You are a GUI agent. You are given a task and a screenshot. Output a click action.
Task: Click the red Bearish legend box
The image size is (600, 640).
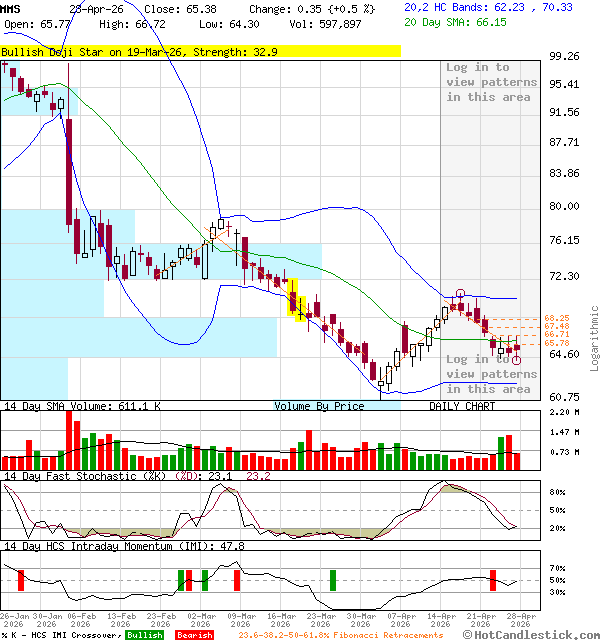coord(193,635)
